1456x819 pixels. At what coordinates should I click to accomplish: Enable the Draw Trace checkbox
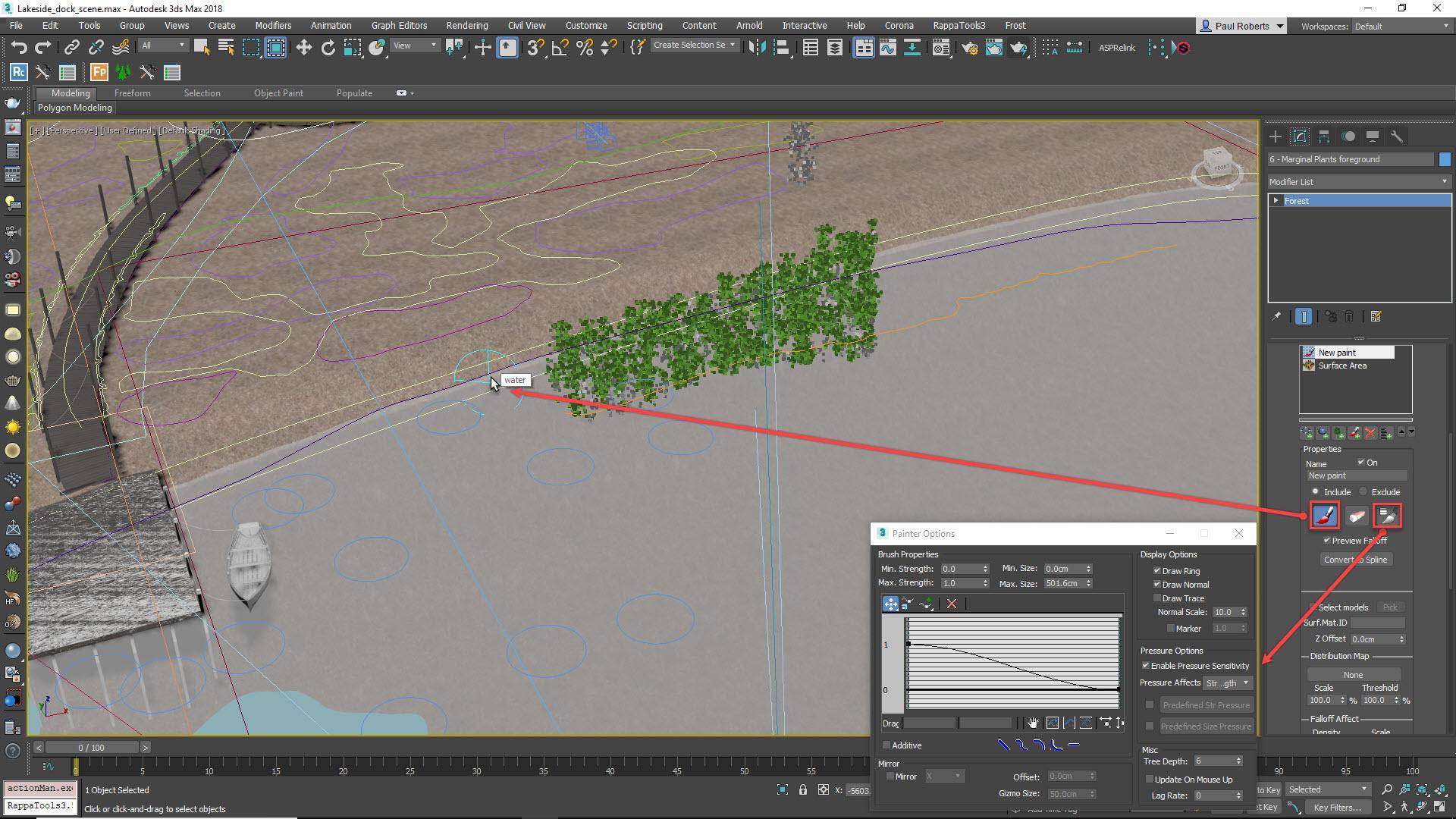tap(1157, 598)
